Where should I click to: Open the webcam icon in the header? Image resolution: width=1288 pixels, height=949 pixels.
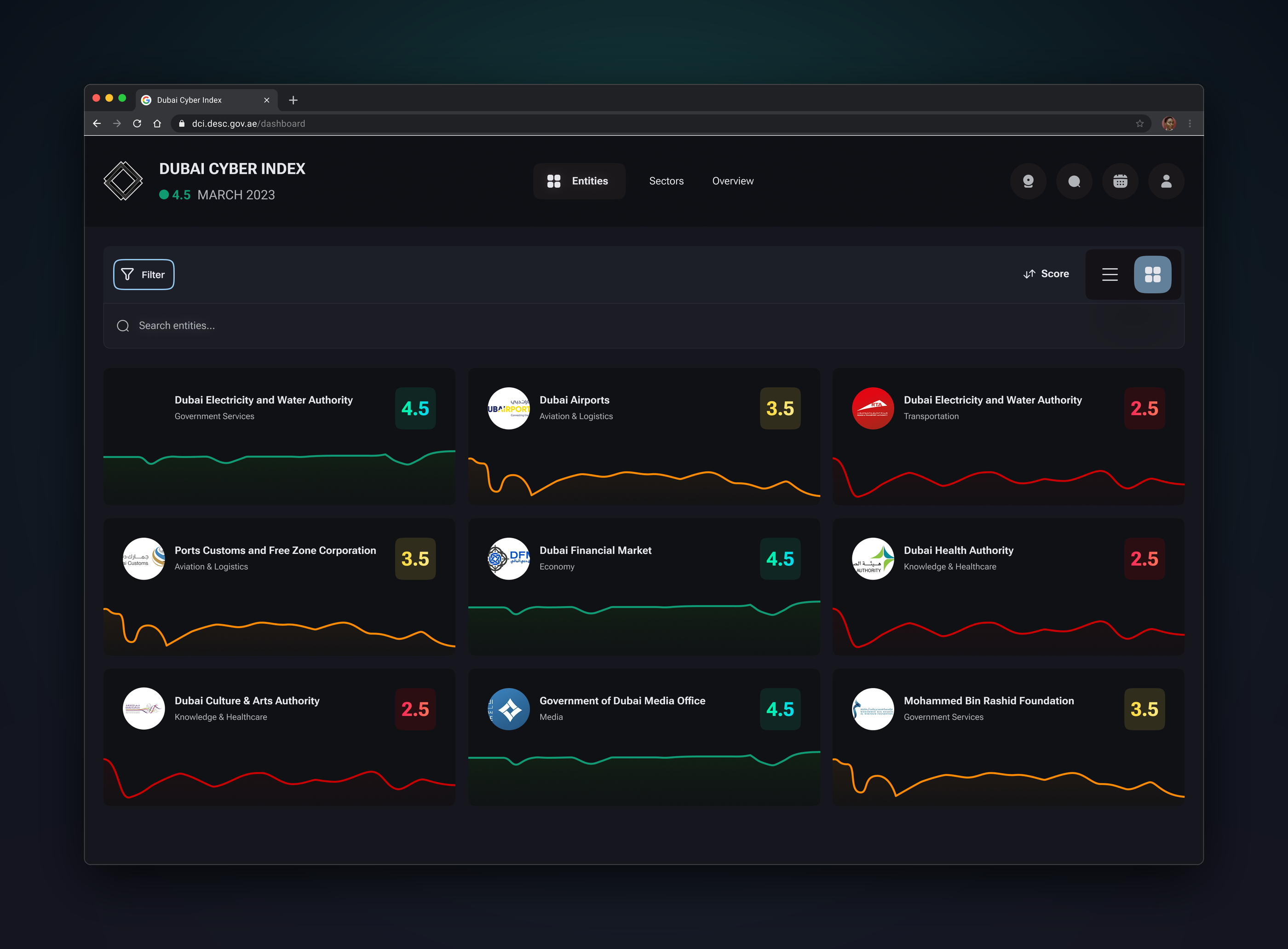click(x=1028, y=182)
